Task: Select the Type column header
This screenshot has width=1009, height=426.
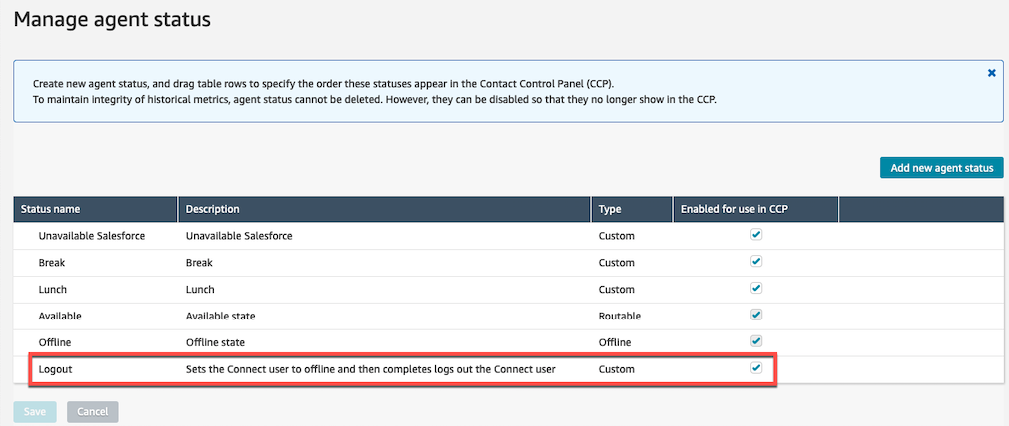Action: click(x=632, y=209)
